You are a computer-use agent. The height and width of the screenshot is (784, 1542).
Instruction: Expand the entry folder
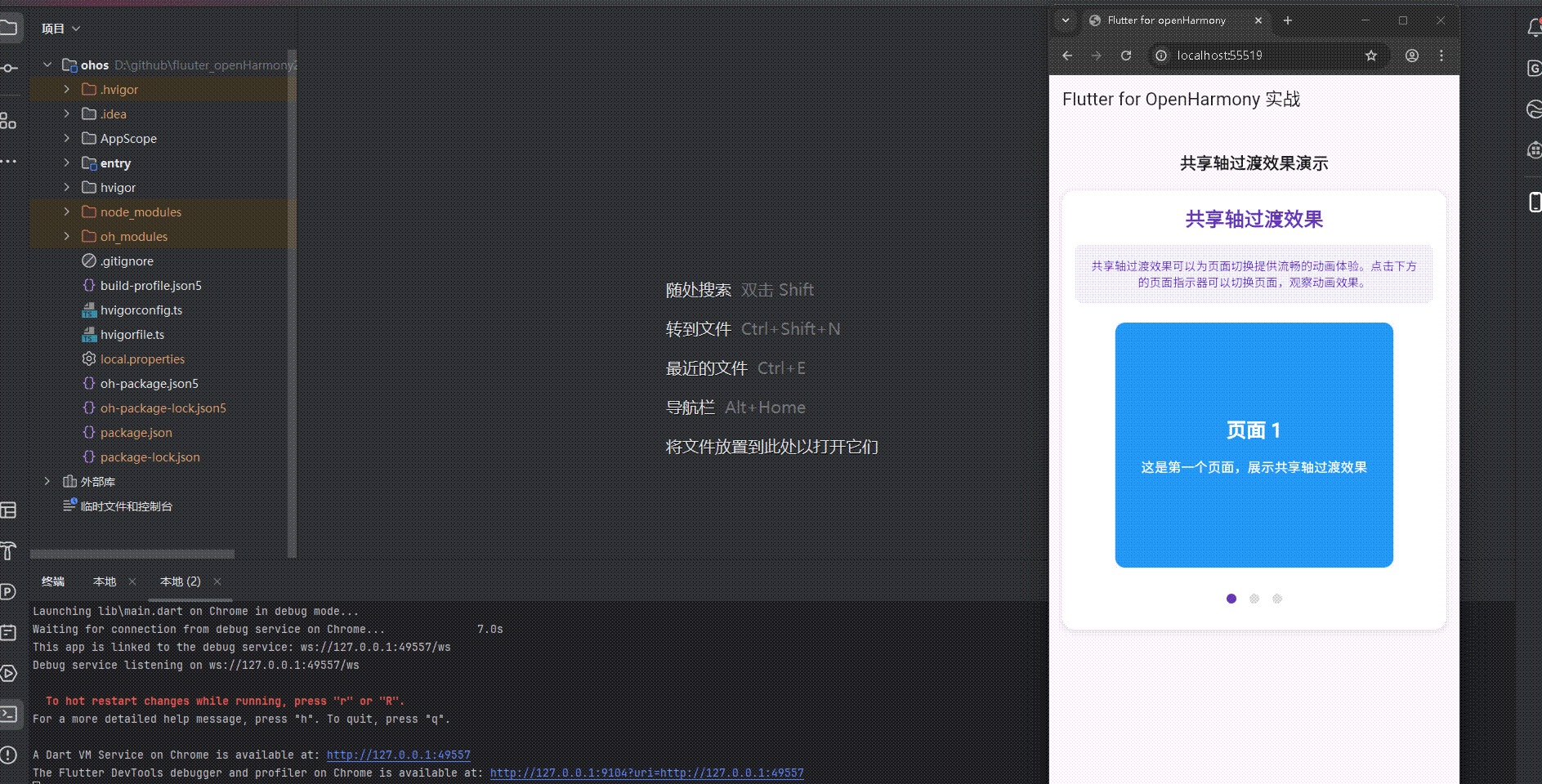click(66, 163)
